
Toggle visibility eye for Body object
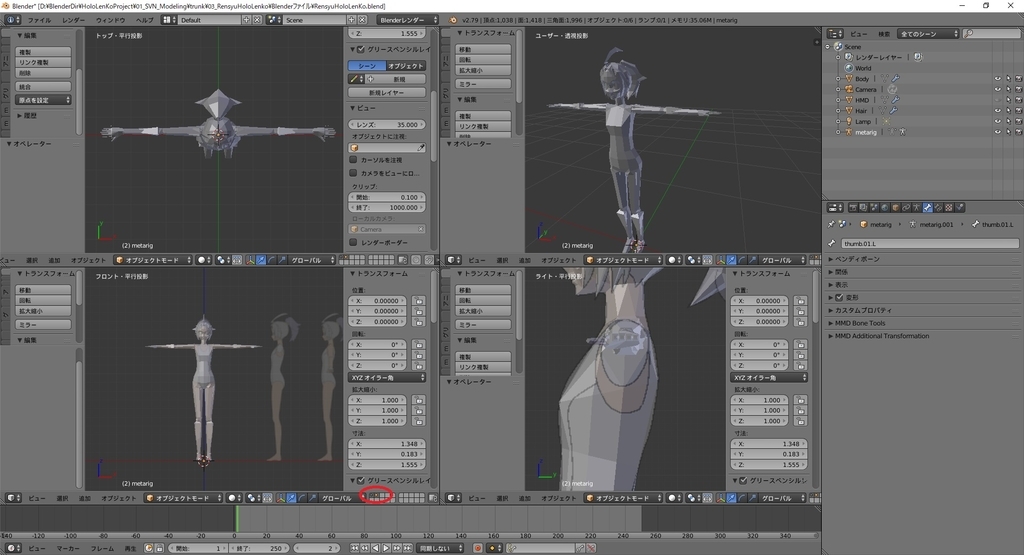point(998,78)
